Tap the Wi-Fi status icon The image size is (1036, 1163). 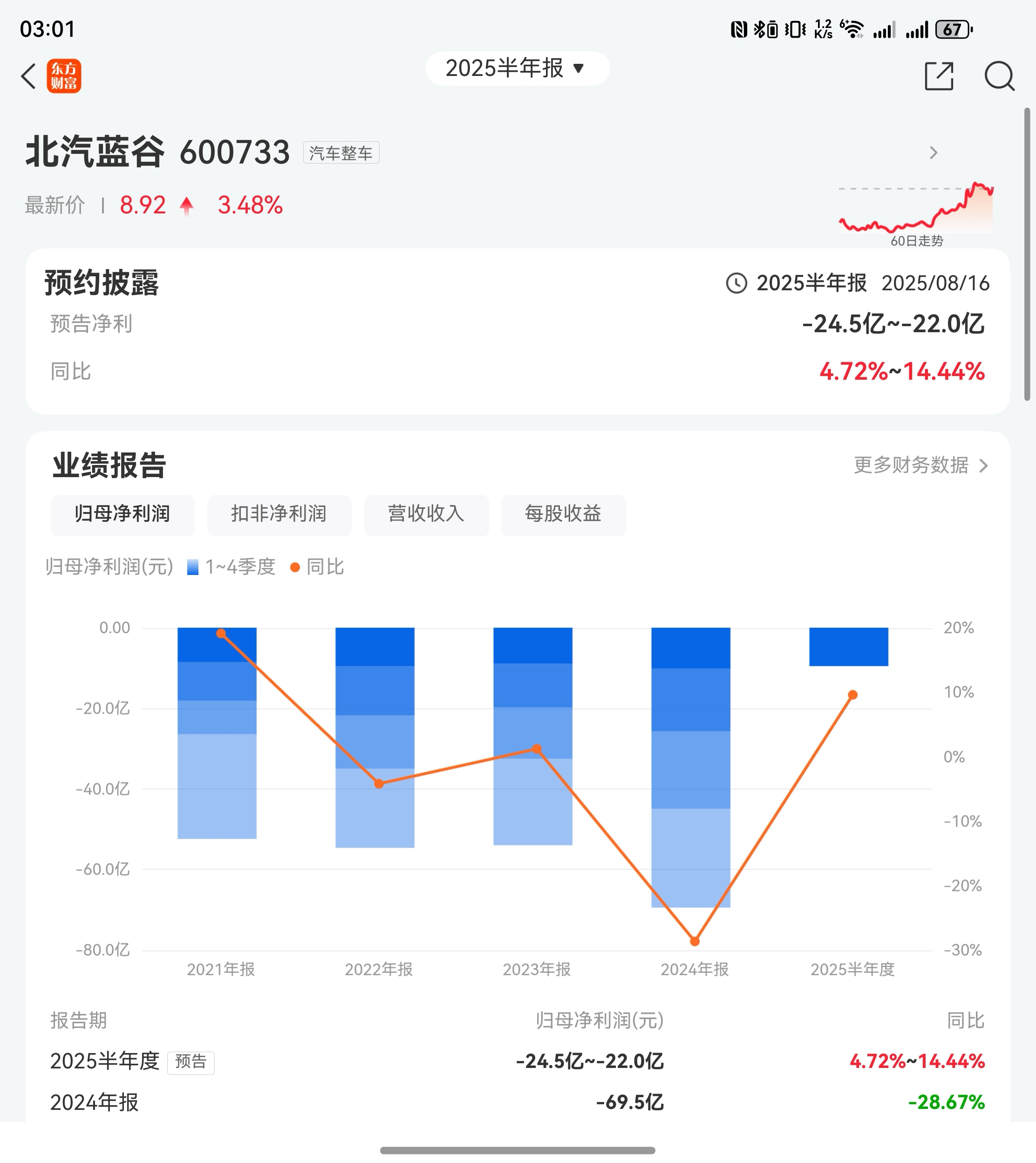pos(852,28)
